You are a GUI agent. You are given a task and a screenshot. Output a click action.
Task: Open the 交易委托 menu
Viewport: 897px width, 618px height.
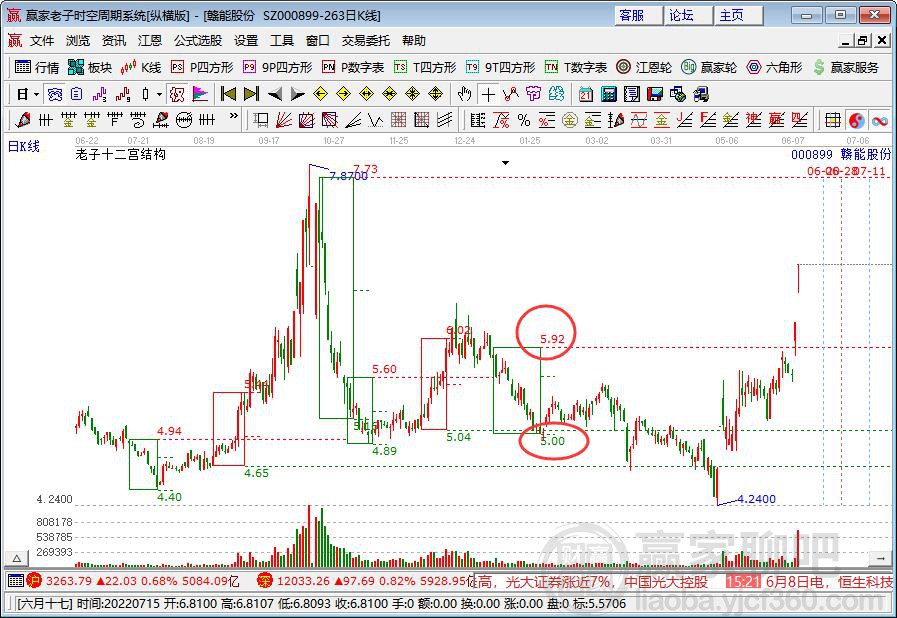pos(366,41)
